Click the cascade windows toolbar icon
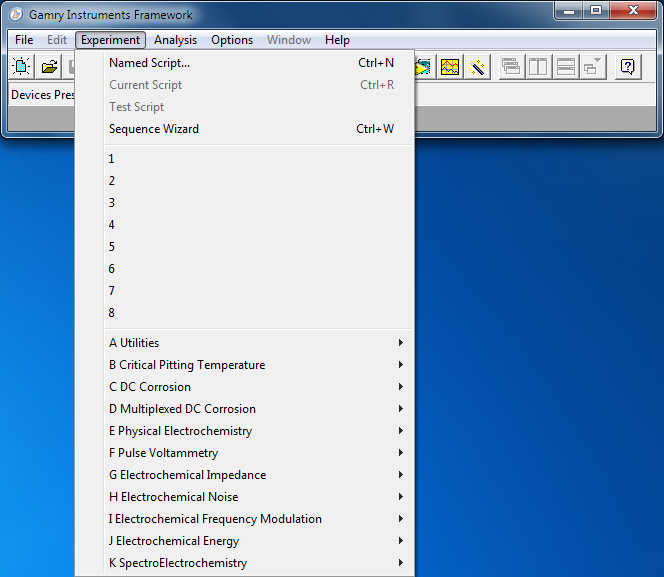 (x=512, y=66)
